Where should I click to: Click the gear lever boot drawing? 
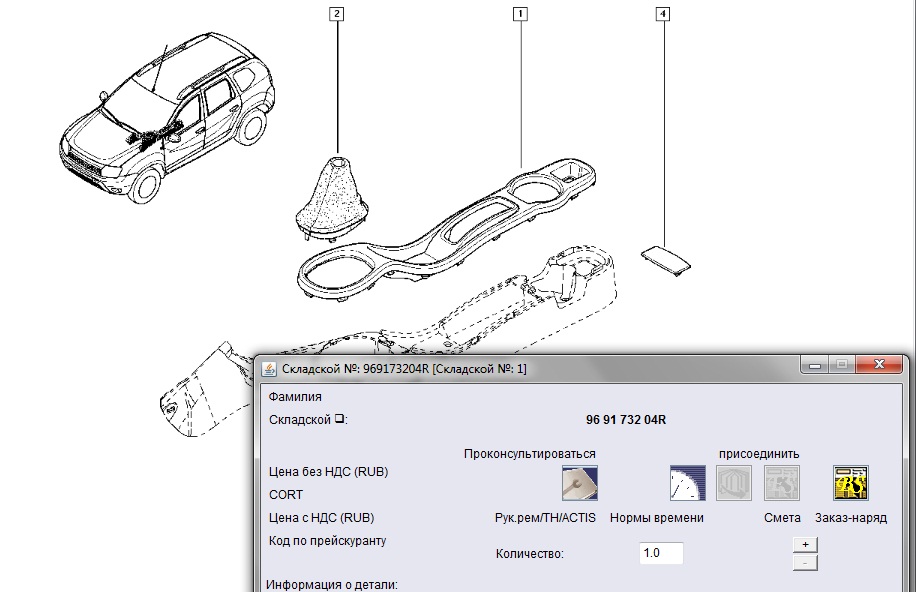click(x=332, y=199)
